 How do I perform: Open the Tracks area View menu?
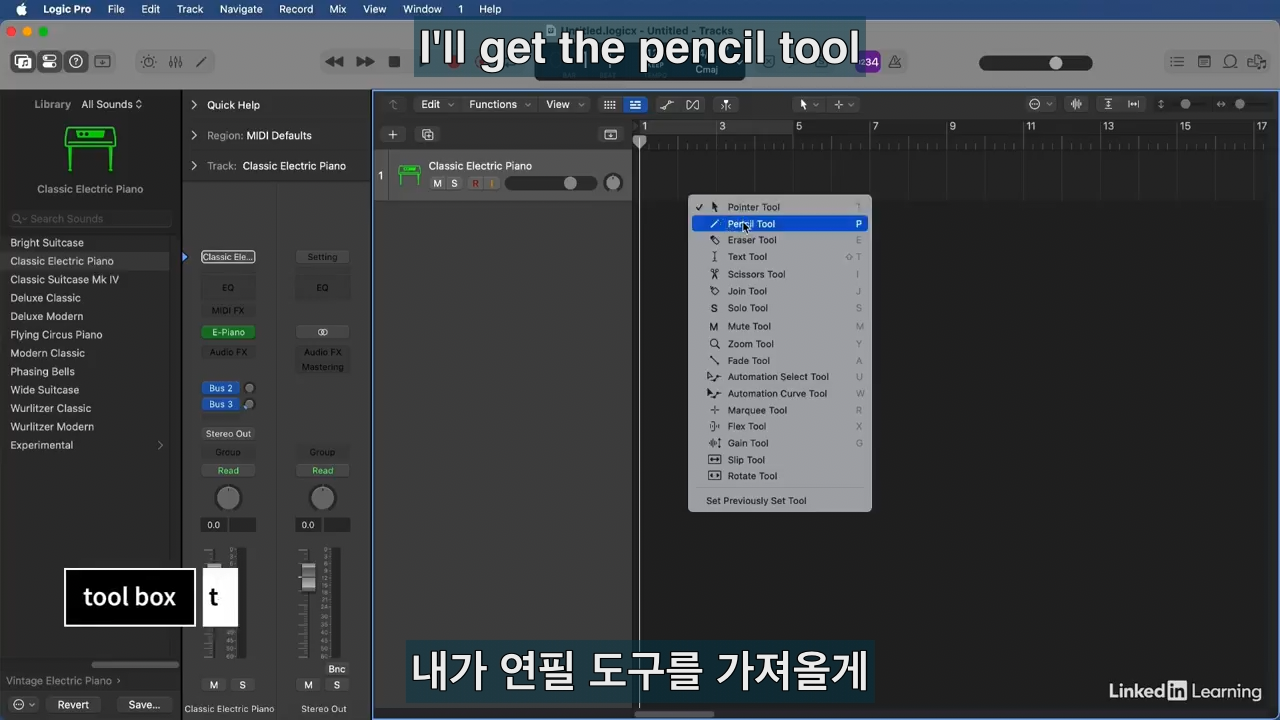click(564, 104)
